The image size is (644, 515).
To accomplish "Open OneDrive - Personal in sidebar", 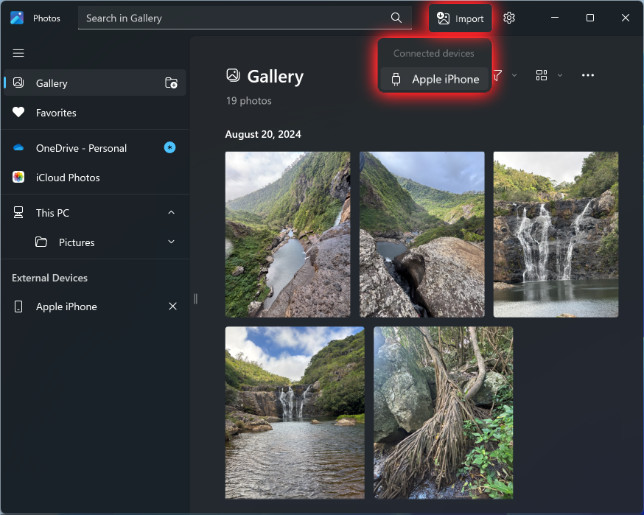I will [95, 148].
